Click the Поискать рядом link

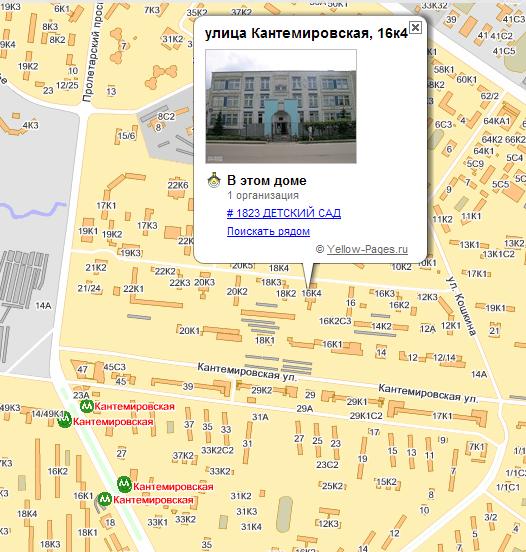(268, 231)
